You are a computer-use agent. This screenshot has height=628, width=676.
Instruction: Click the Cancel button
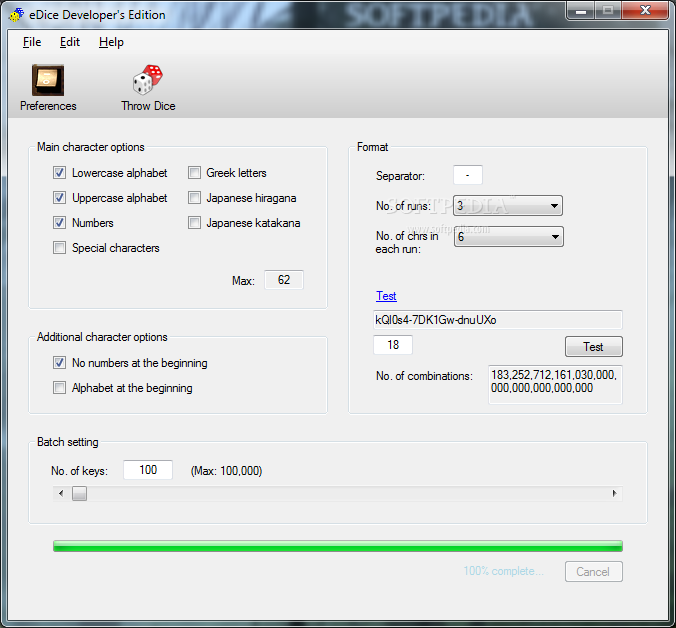(x=594, y=572)
